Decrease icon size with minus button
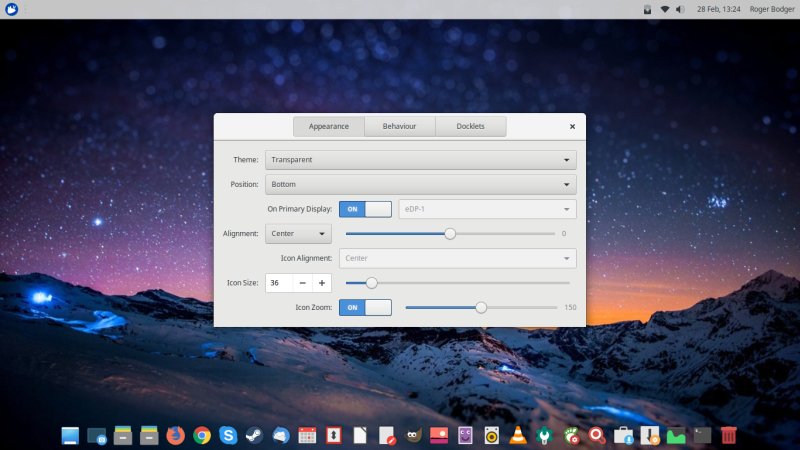This screenshot has height=450, width=800. click(x=302, y=283)
